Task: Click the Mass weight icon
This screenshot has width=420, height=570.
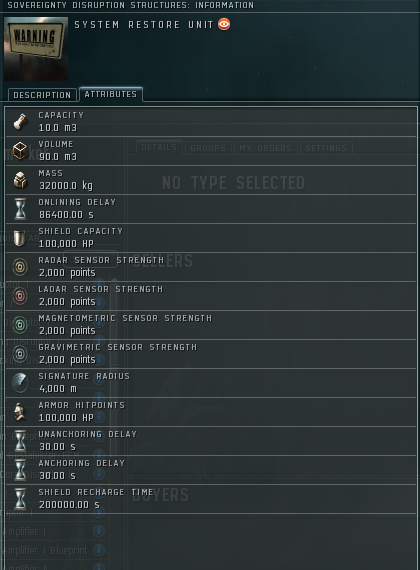Action: tap(20, 180)
